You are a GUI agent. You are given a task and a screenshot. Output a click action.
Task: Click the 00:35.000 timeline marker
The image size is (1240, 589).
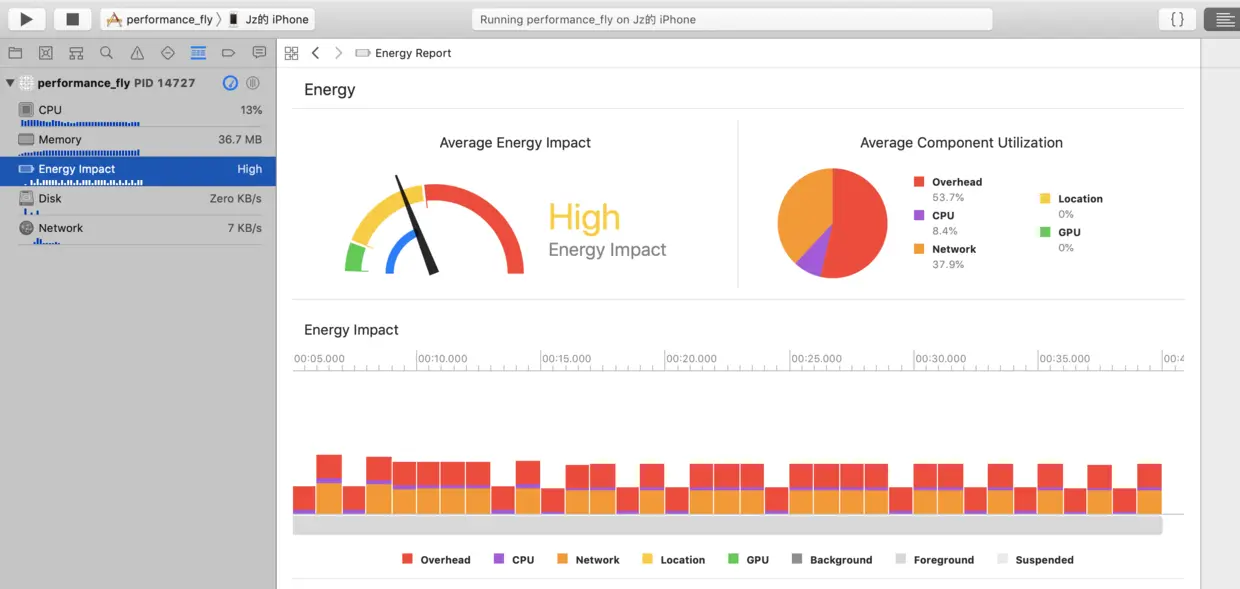tap(1065, 358)
